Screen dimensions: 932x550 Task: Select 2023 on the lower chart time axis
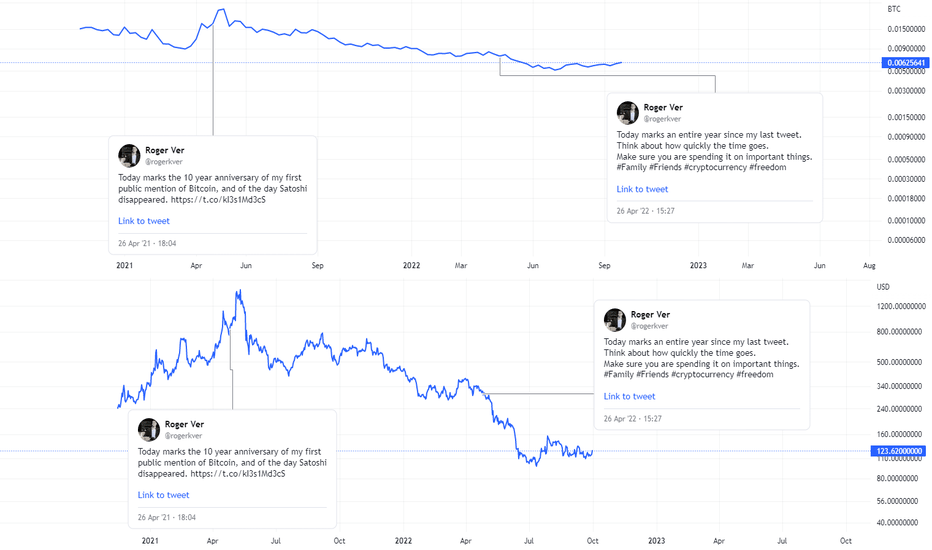[x=656, y=541]
